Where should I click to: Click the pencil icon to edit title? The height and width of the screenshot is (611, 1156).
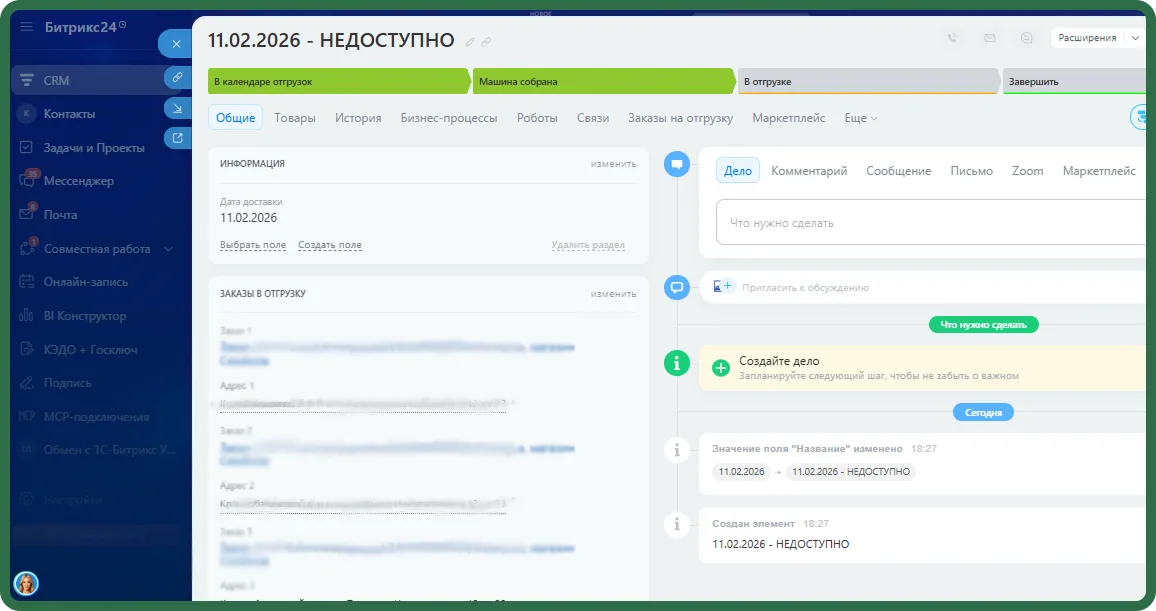[x=470, y=42]
